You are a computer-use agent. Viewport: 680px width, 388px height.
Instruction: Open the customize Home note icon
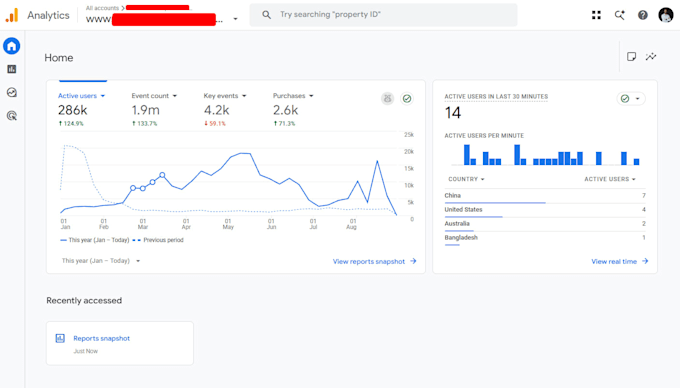631,56
